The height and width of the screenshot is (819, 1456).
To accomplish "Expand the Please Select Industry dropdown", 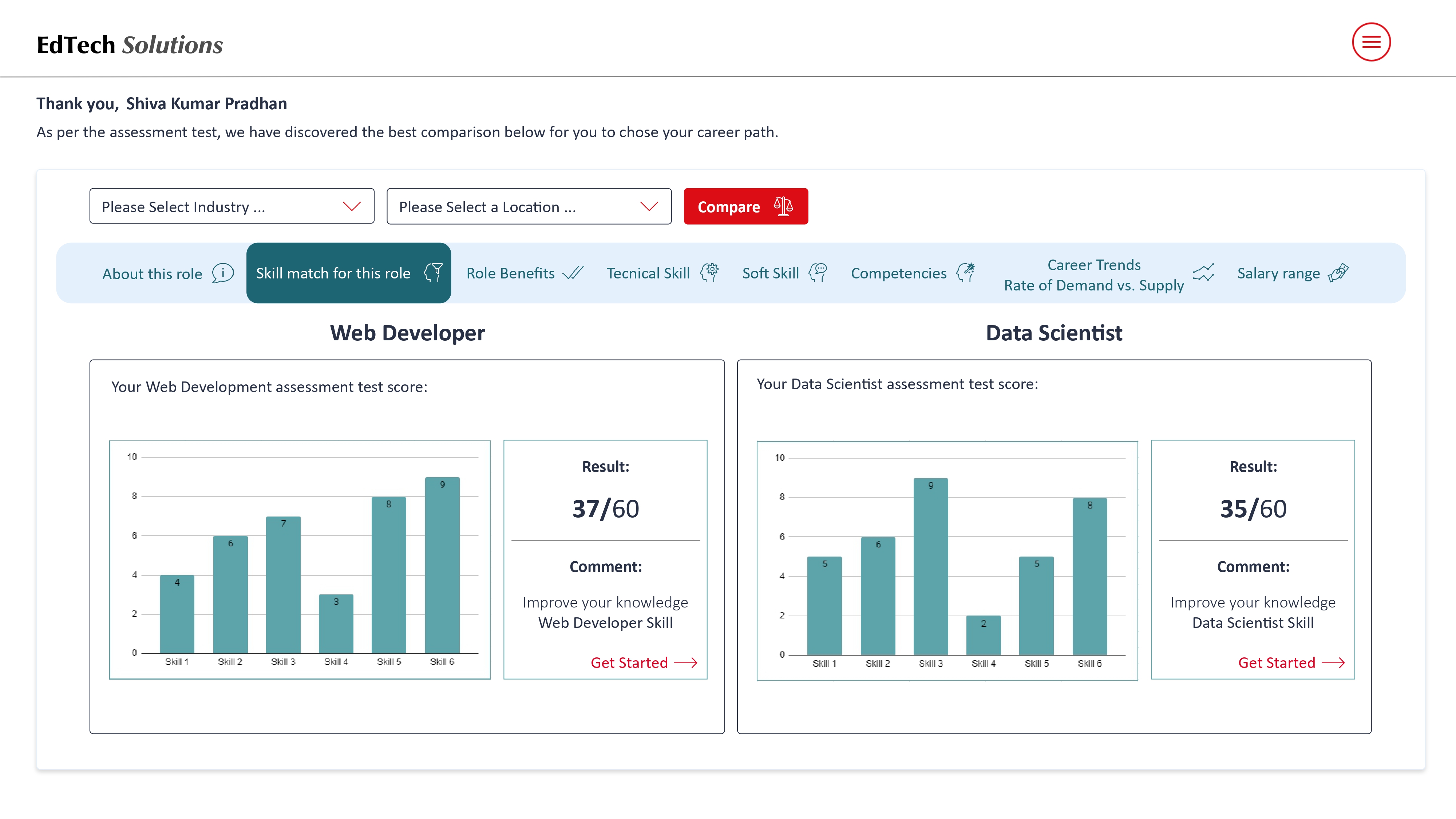I will (232, 206).
